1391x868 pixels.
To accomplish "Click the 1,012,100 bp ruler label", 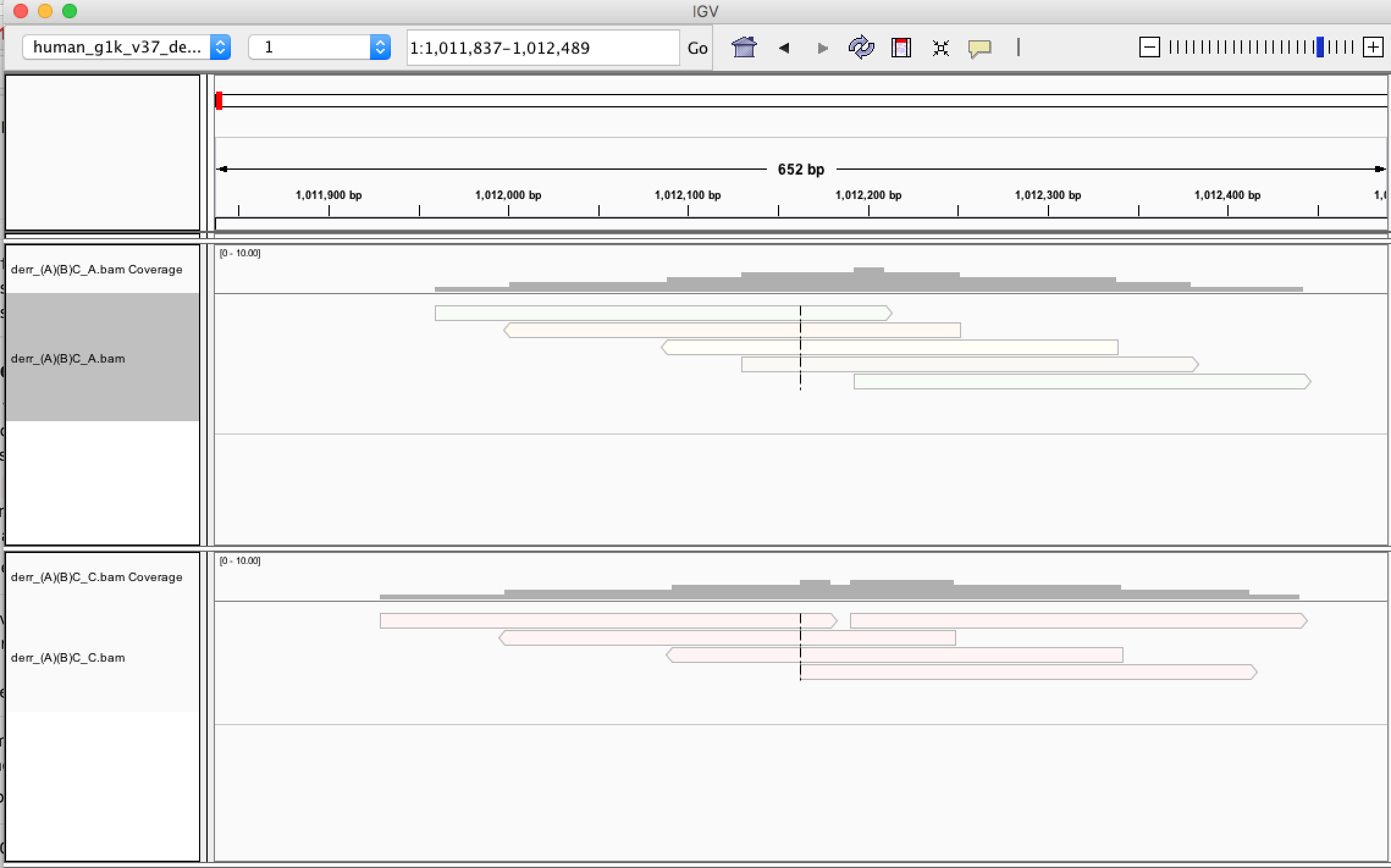I will (x=688, y=195).
